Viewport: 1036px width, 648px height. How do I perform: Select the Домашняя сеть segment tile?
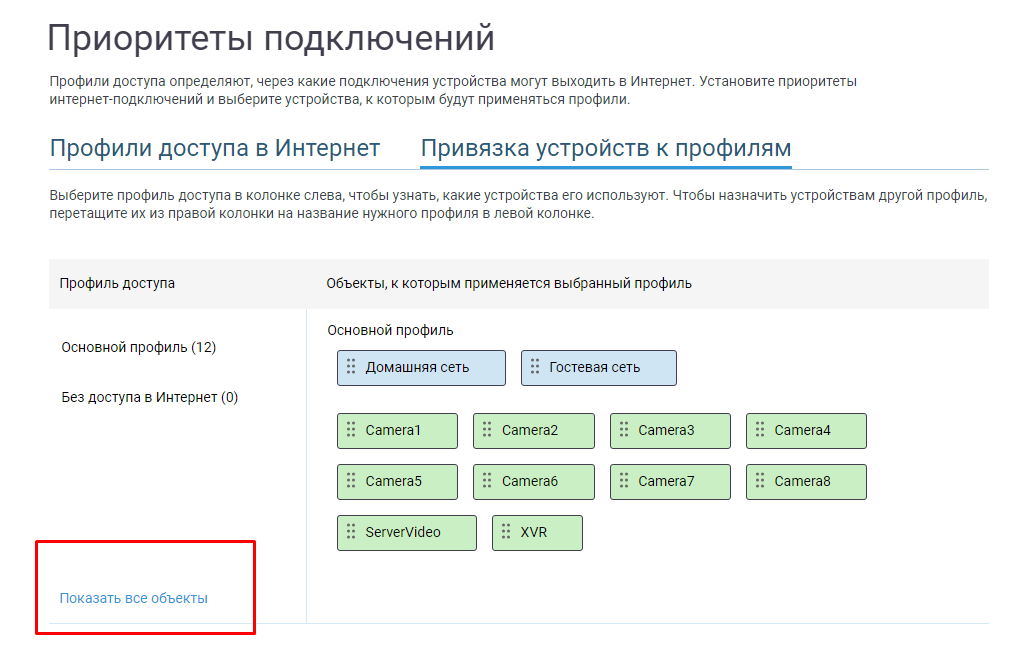coord(421,368)
